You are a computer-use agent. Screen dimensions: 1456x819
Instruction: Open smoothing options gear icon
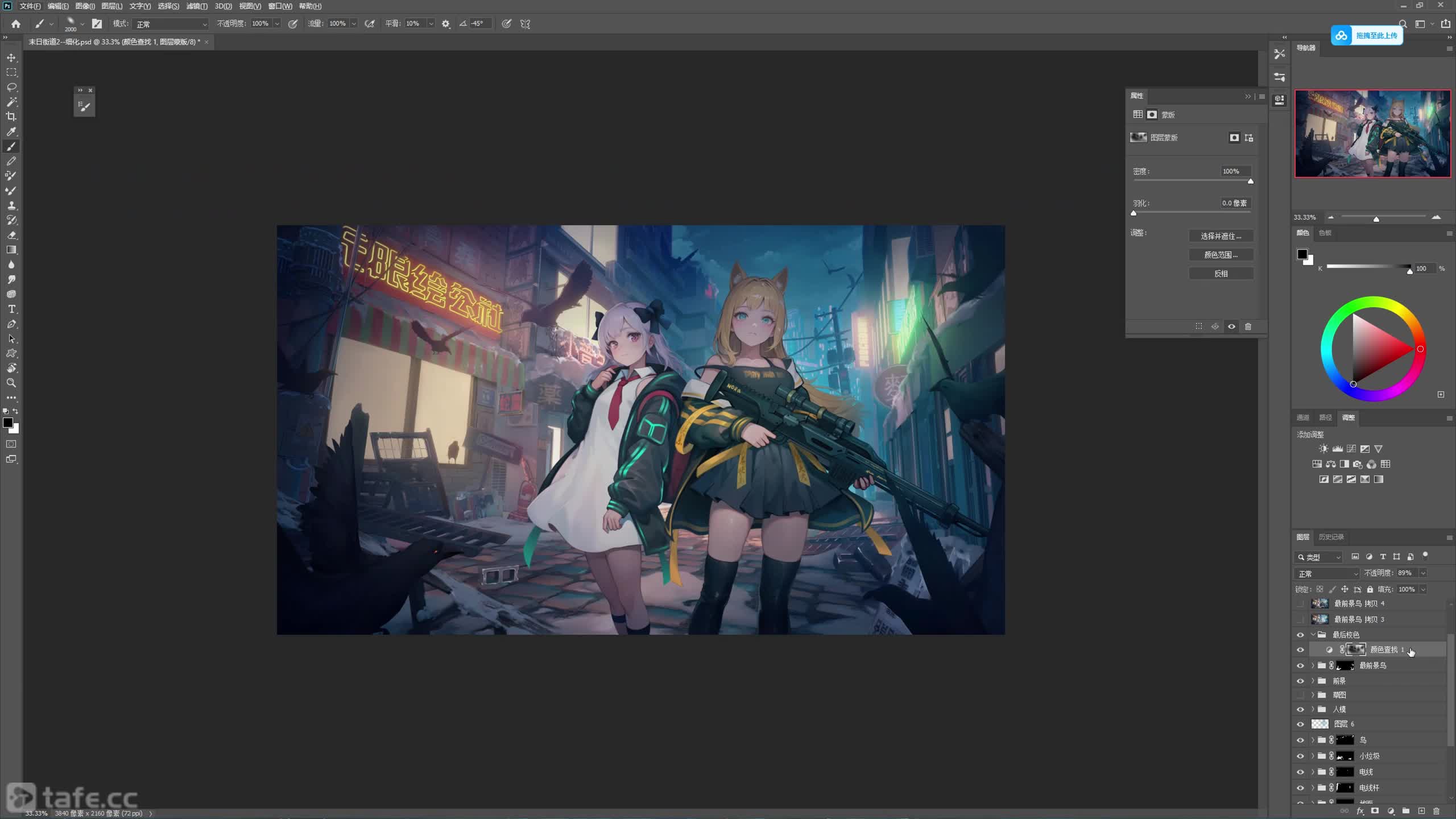446,24
